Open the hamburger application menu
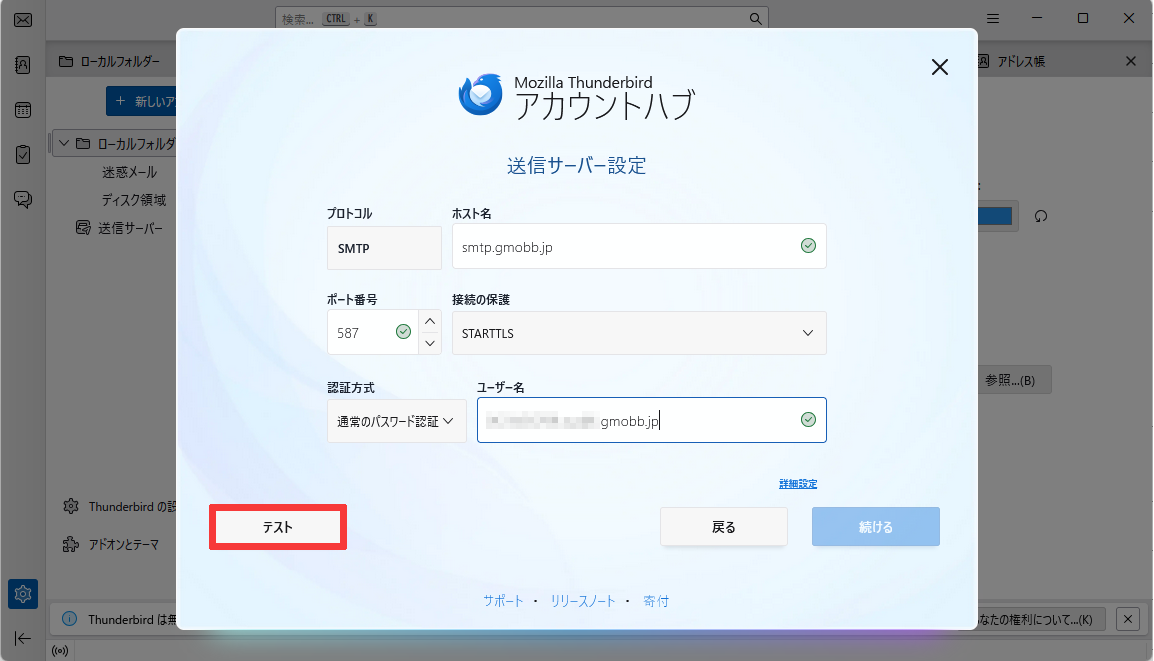The image size is (1154, 661). pos(992,17)
